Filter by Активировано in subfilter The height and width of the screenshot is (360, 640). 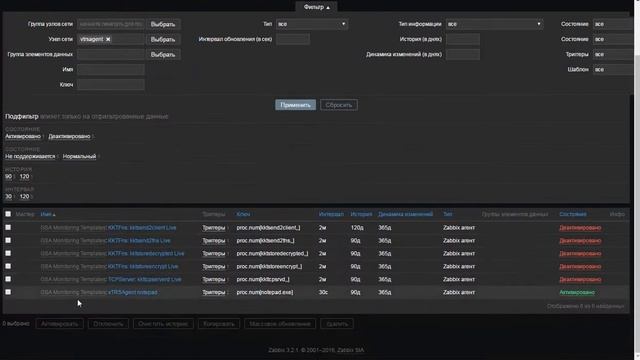(23, 136)
